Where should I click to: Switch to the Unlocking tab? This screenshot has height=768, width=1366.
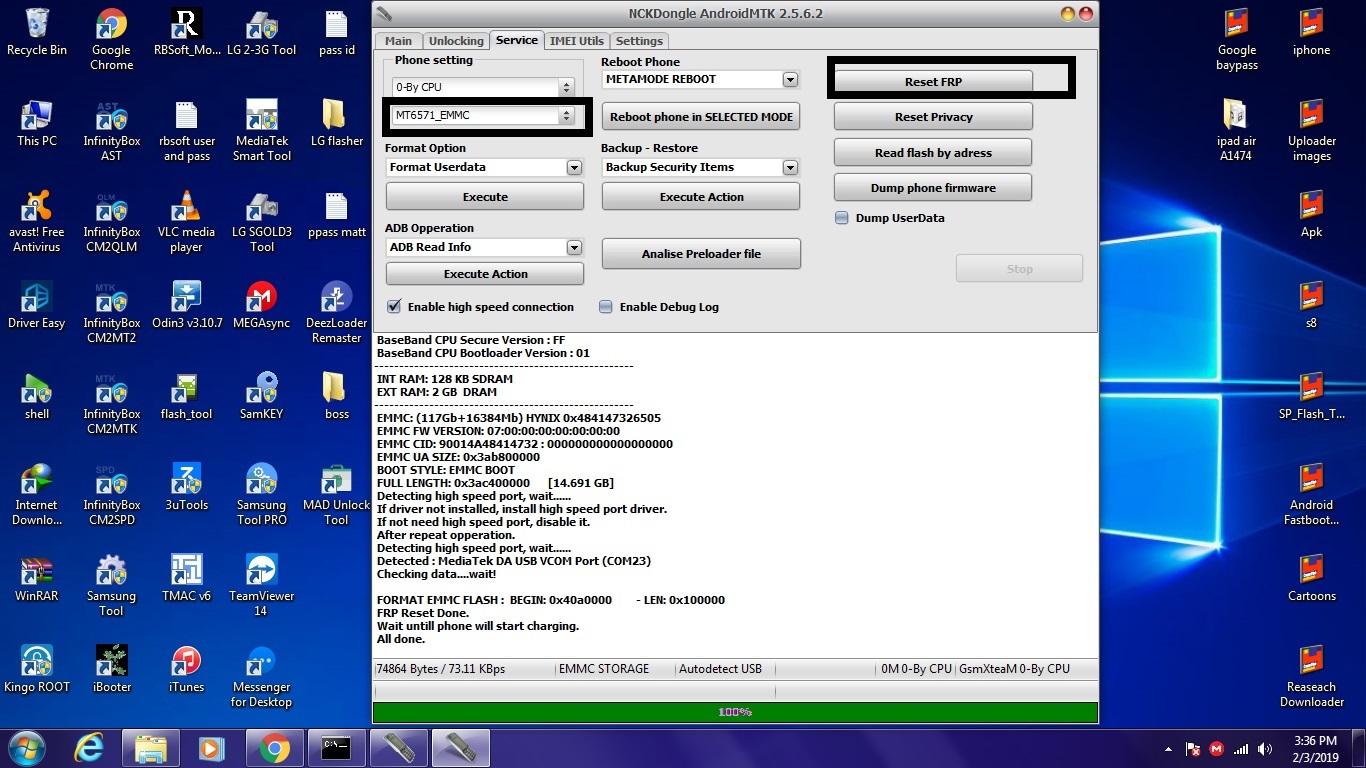click(x=456, y=41)
